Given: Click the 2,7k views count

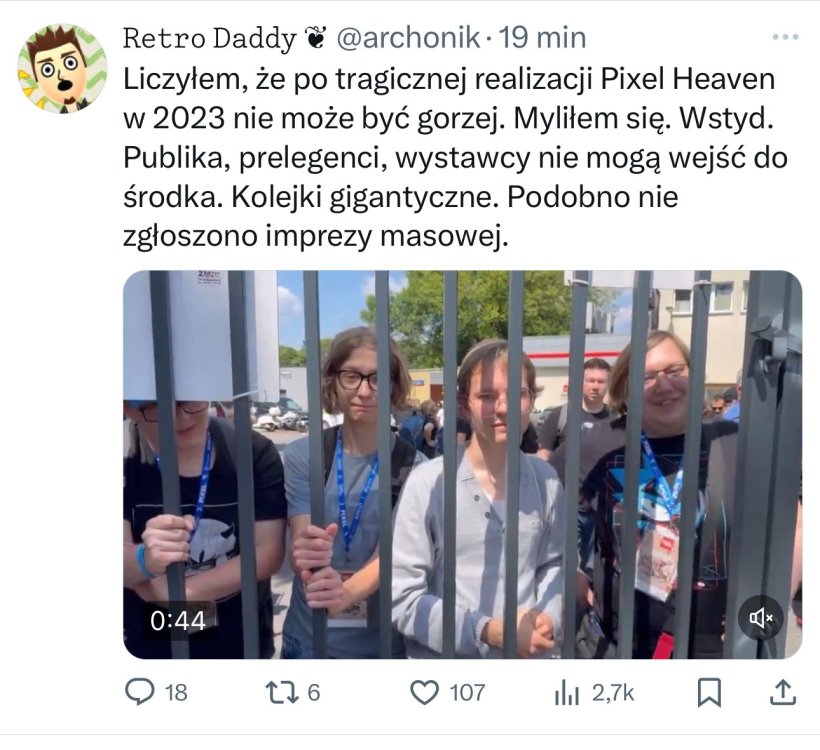Looking at the screenshot, I should pos(613,693).
